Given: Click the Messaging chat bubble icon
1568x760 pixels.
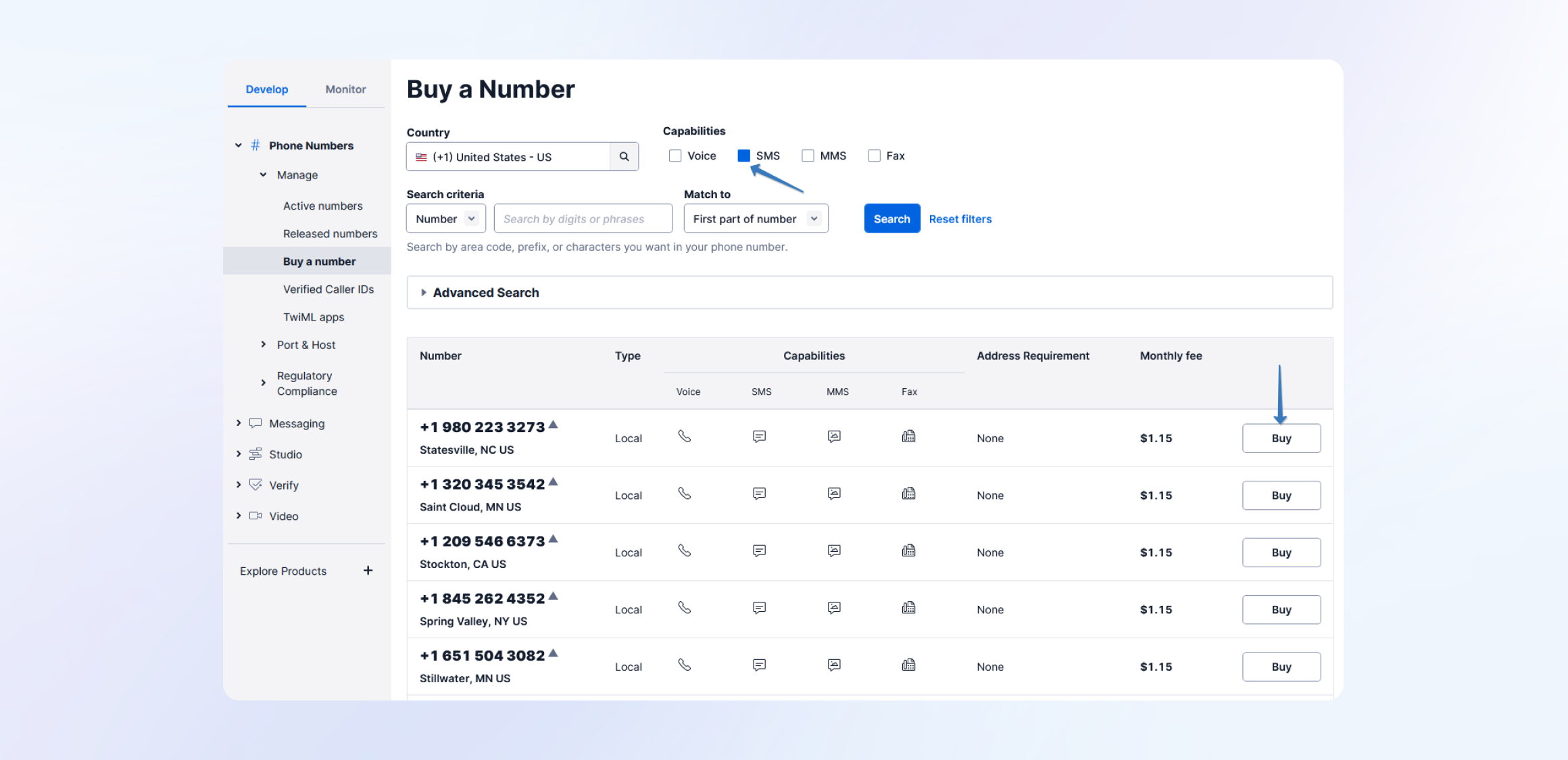Looking at the screenshot, I should 255,423.
